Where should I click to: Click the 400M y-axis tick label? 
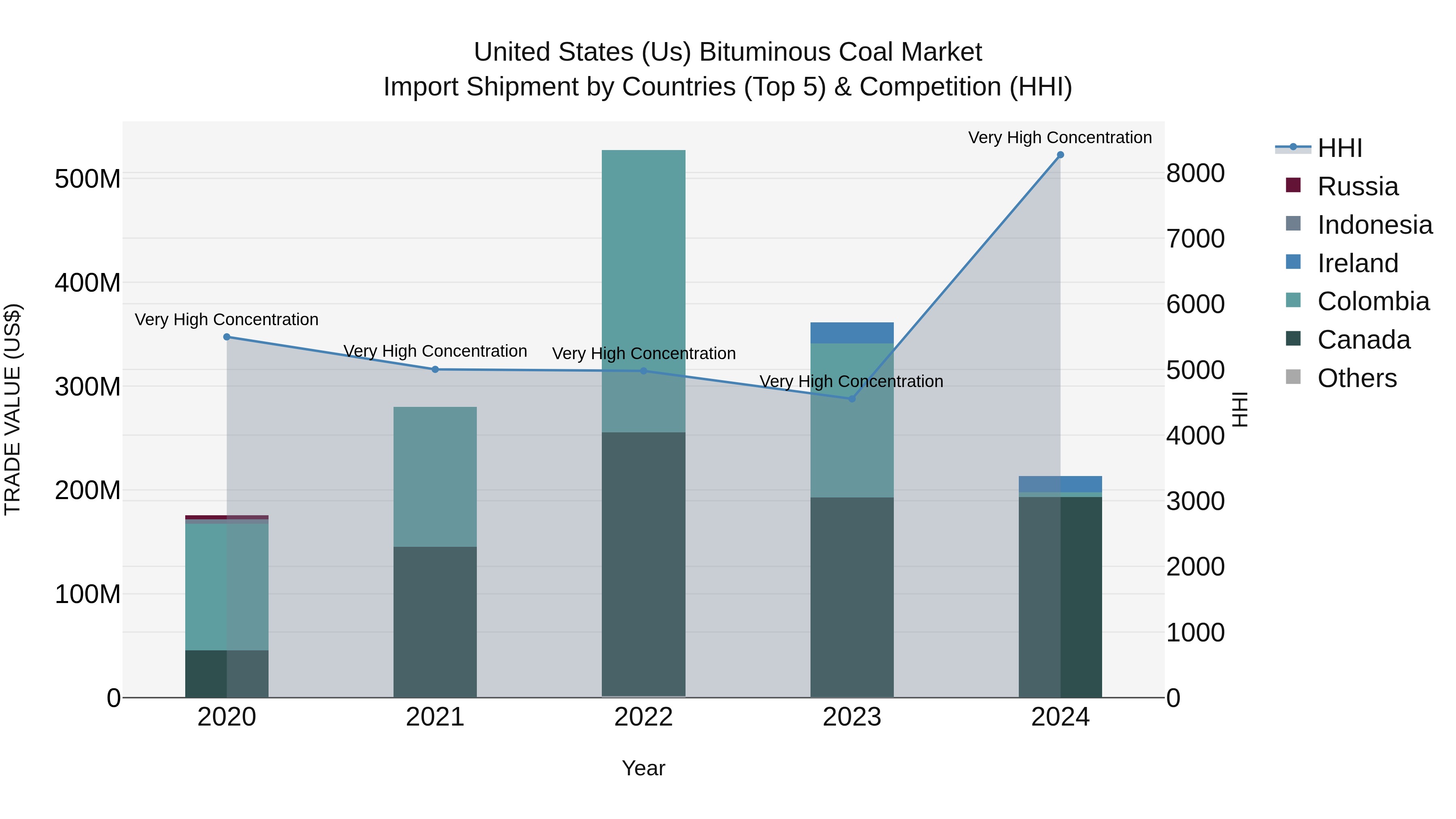tap(88, 283)
